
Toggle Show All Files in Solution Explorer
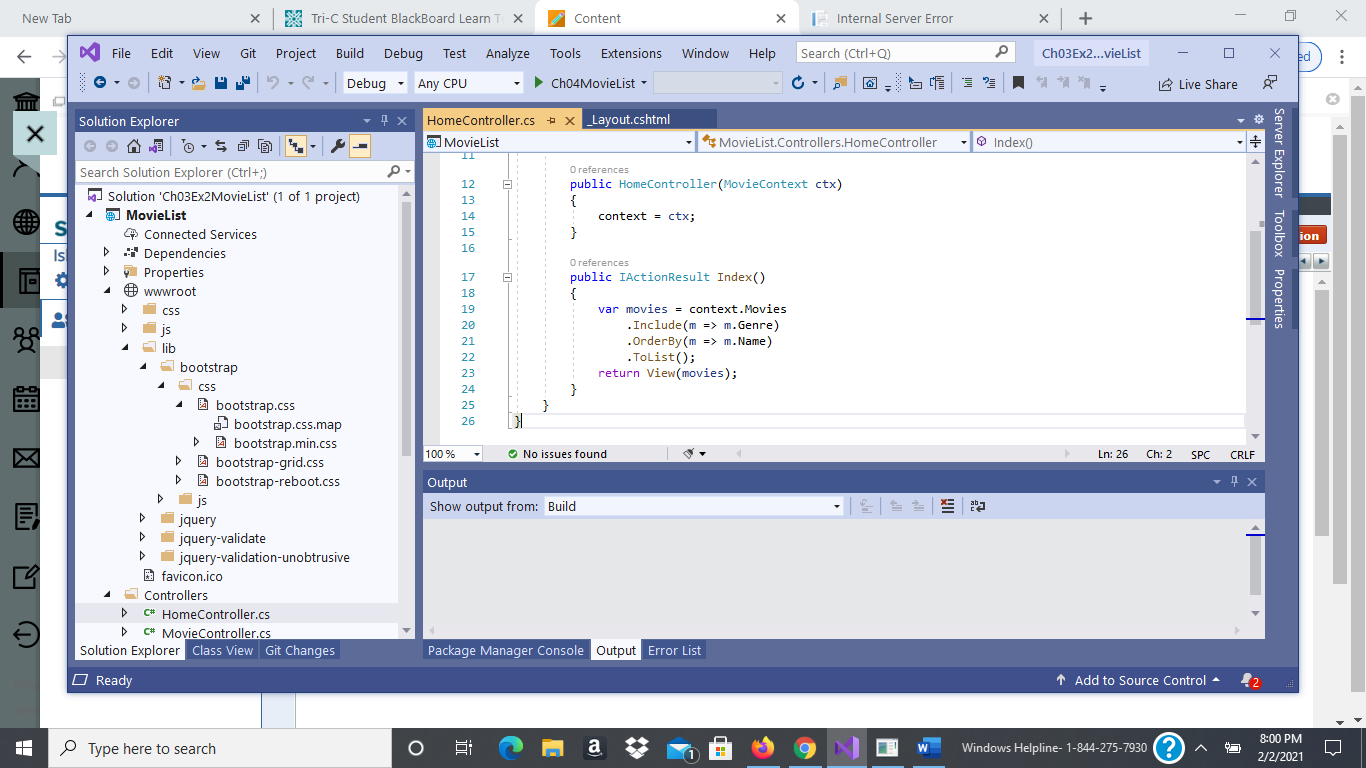tap(265, 146)
